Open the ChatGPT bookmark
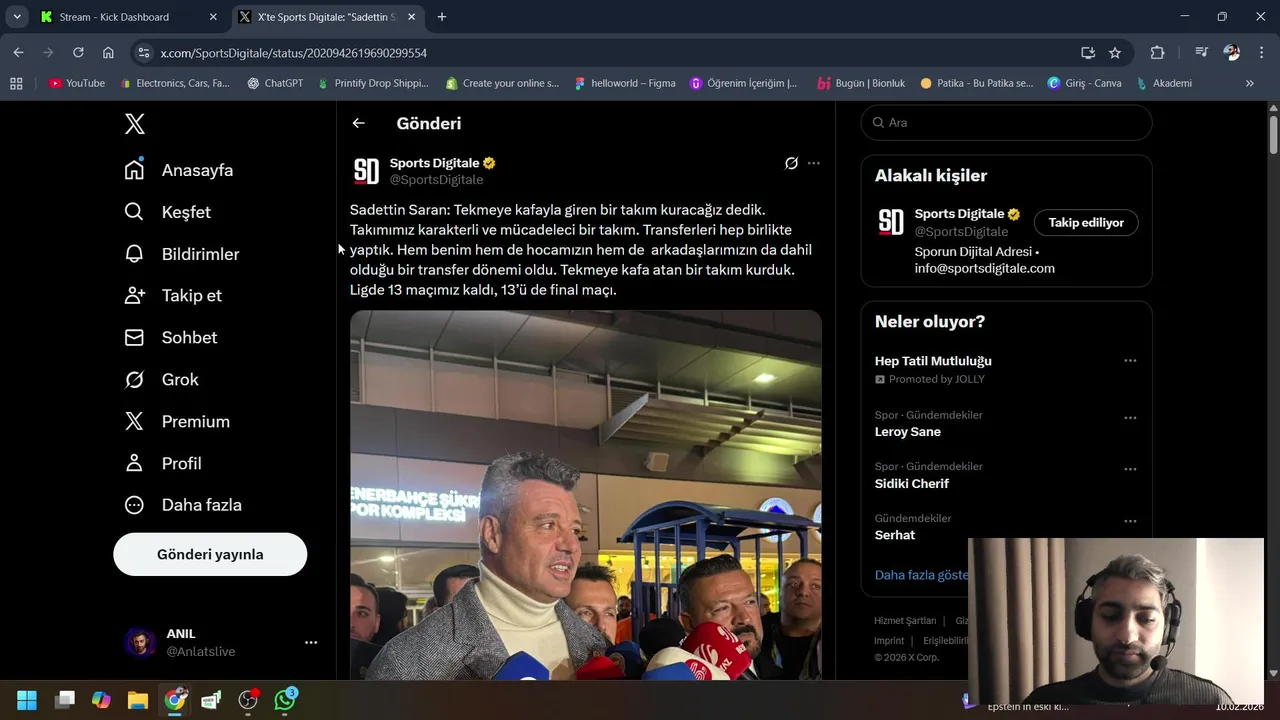The height and width of the screenshot is (720, 1280). (x=275, y=83)
